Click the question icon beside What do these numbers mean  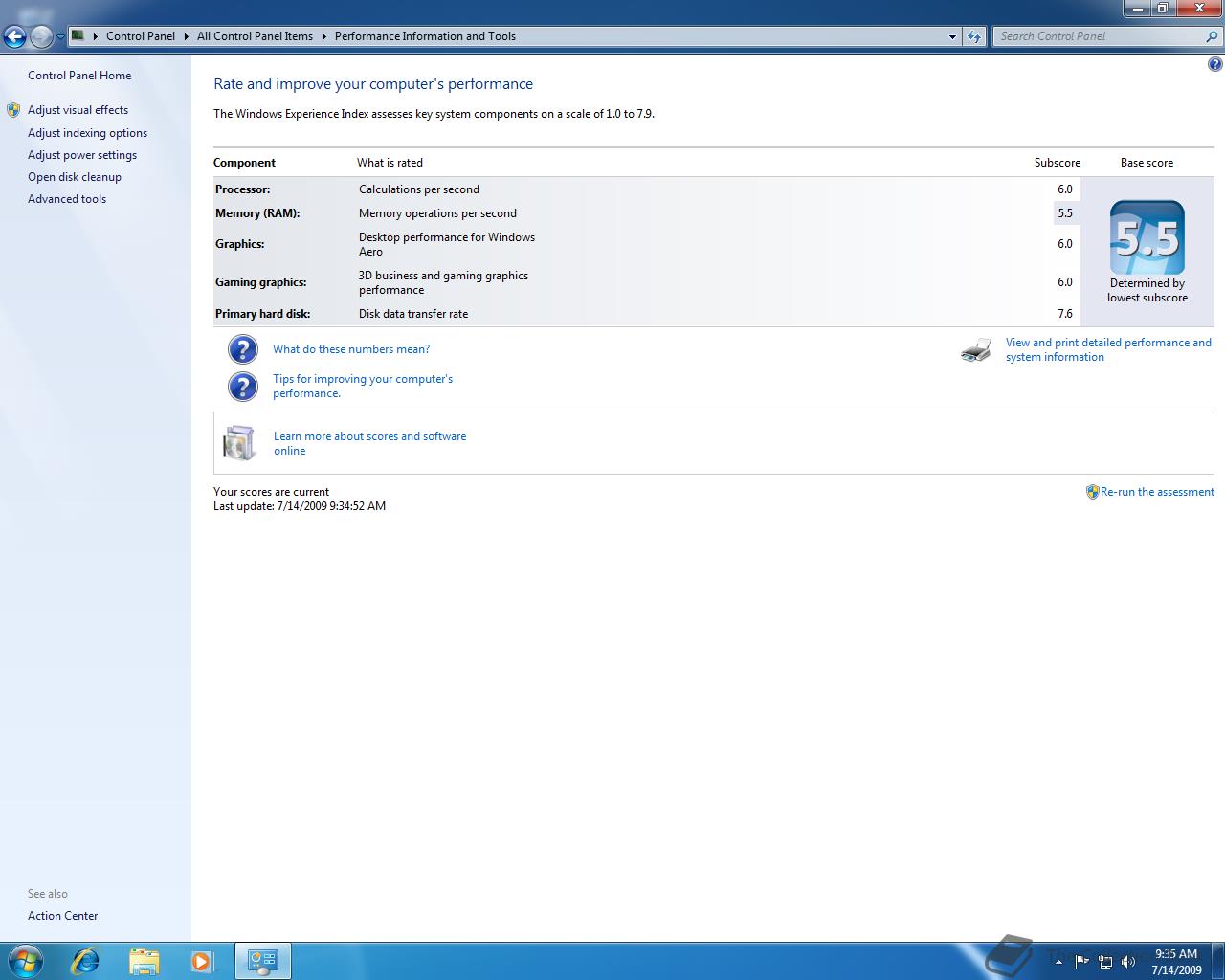243,349
